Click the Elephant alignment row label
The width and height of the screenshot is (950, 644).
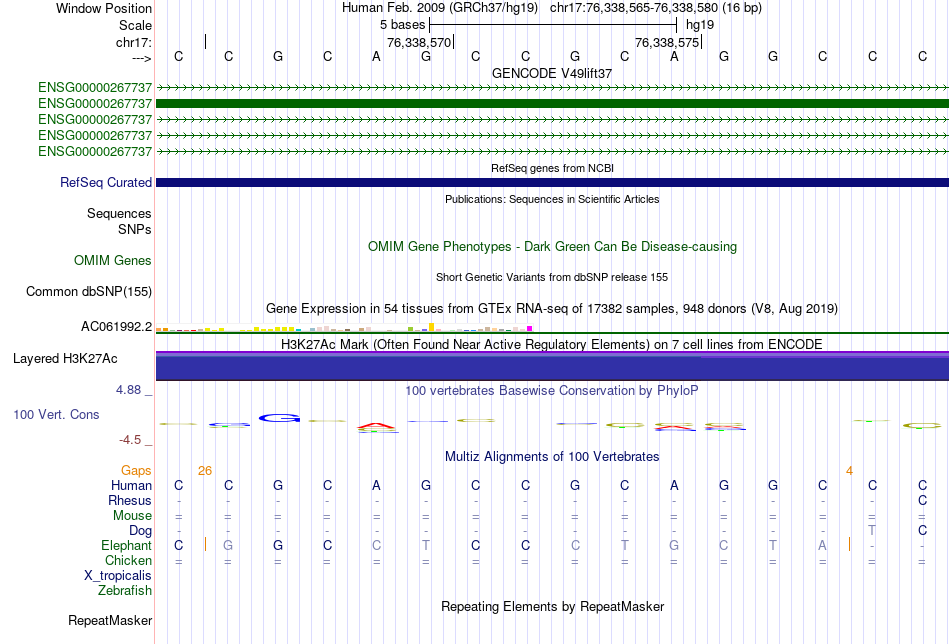pyautogui.click(x=127, y=545)
